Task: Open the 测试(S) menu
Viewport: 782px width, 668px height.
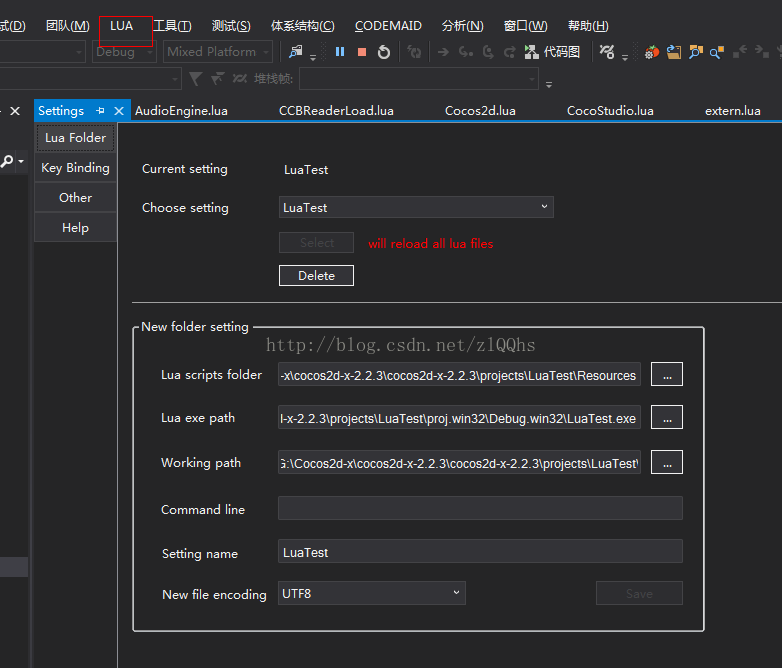Action: coord(231,26)
